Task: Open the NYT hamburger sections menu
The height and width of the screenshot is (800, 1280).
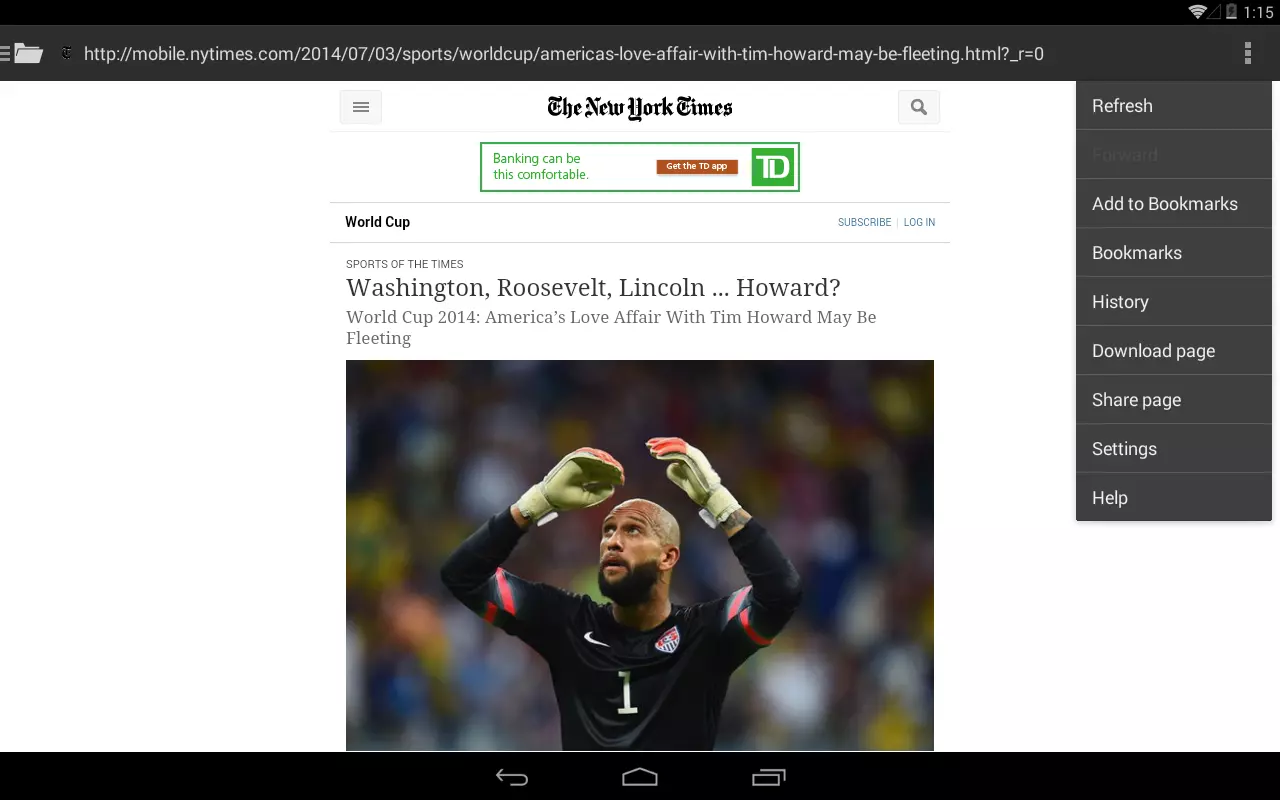Action: pos(361,107)
